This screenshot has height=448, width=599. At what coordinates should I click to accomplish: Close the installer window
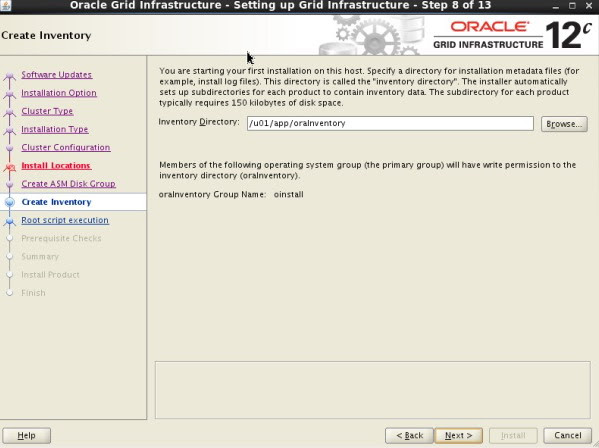589,6
